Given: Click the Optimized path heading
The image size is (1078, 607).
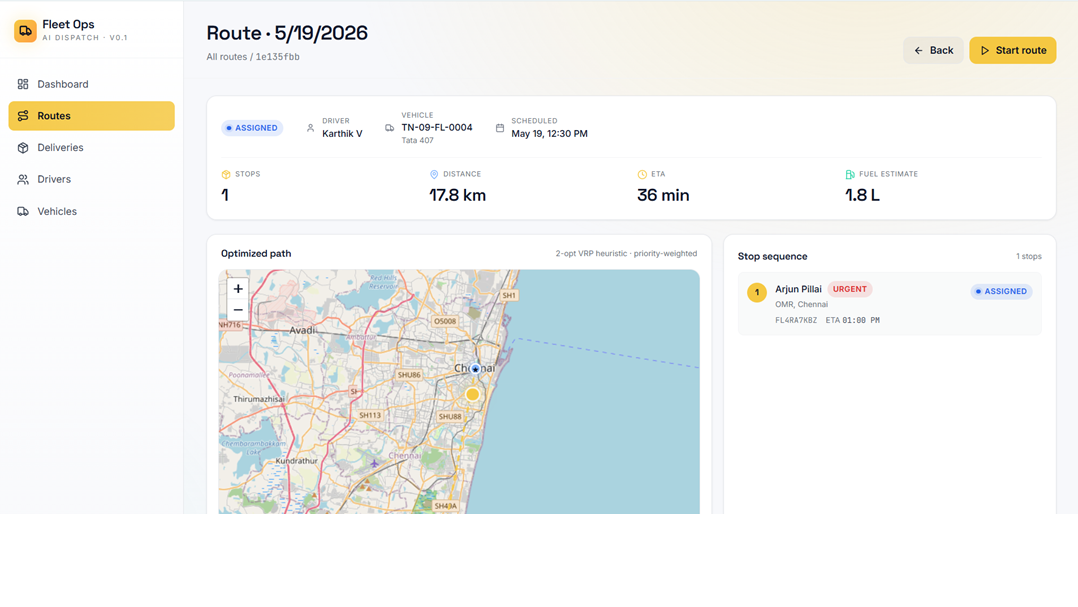Looking at the screenshot, I should (256, 253).
